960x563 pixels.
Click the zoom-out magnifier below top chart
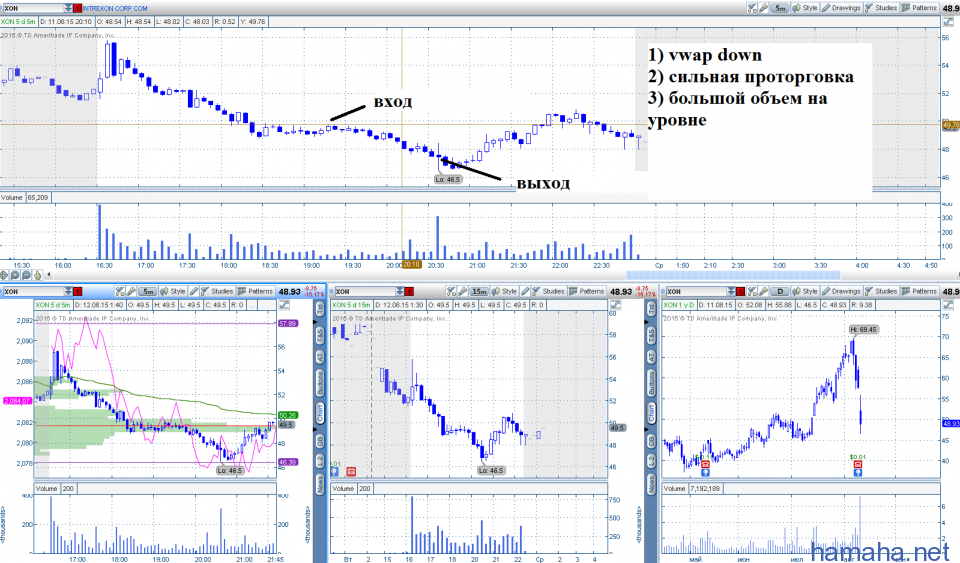[x=26, y=275]
